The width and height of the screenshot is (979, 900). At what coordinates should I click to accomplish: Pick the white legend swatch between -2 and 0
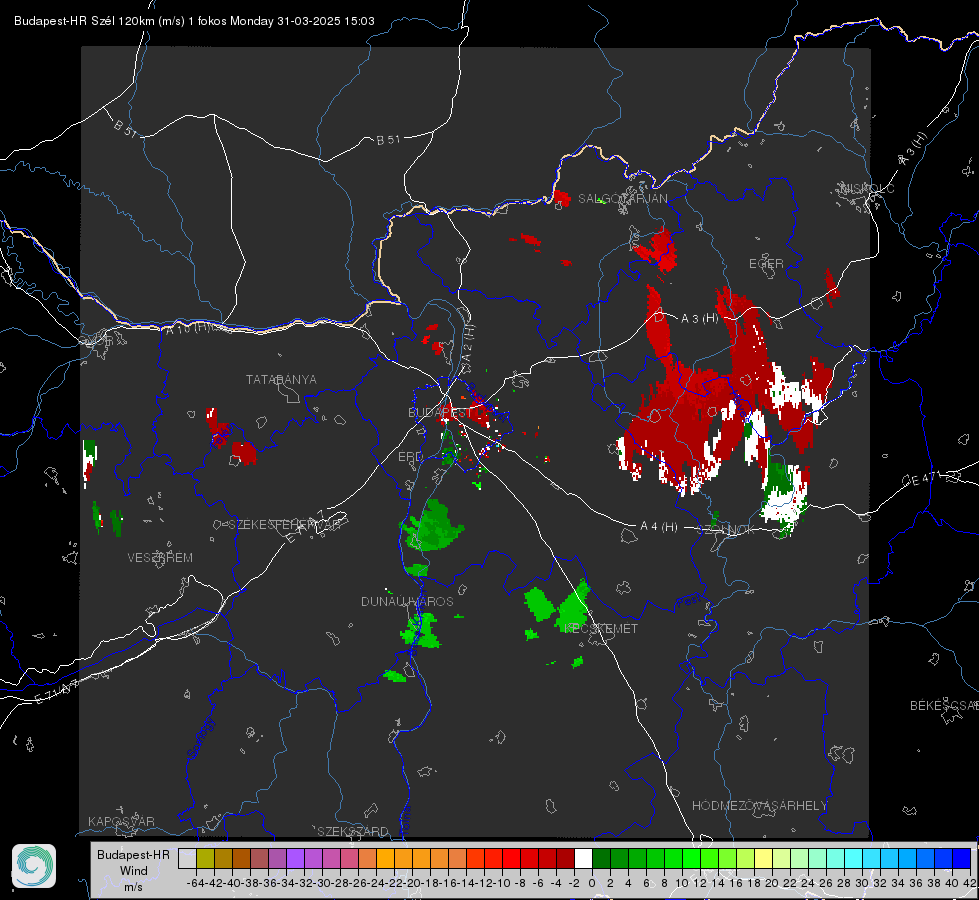click(583, 858)
